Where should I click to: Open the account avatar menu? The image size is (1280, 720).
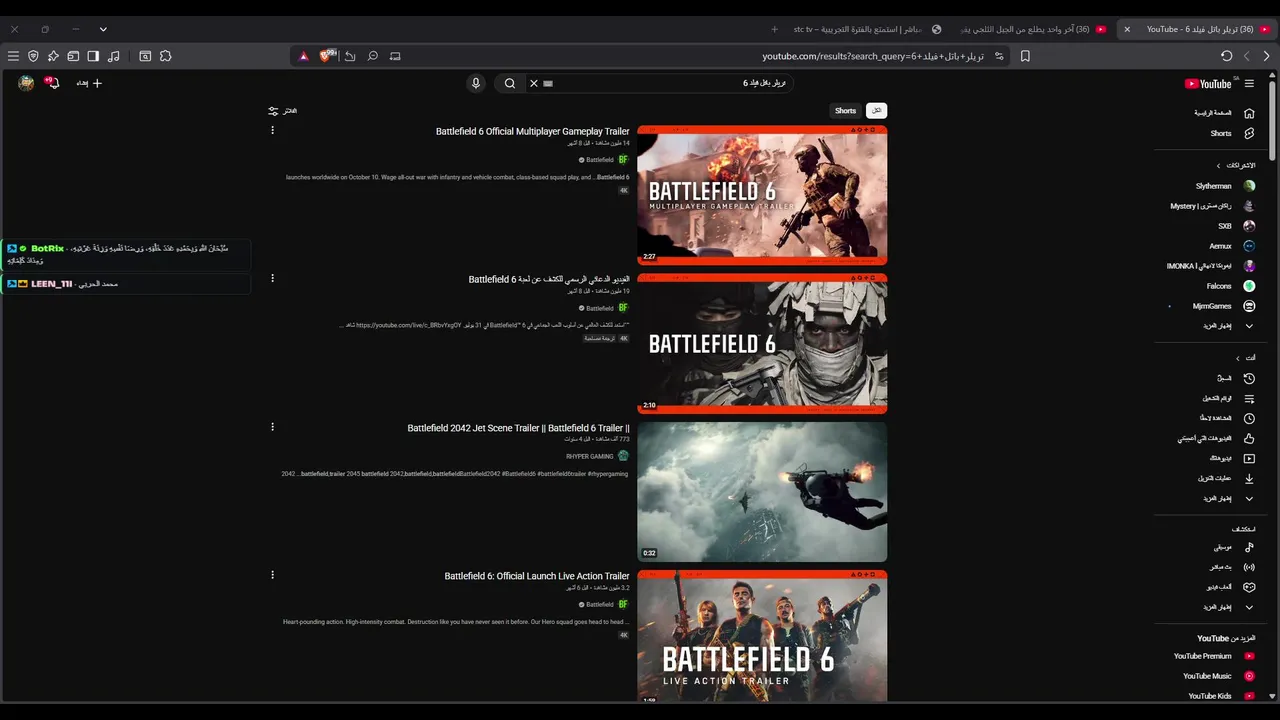26,83
